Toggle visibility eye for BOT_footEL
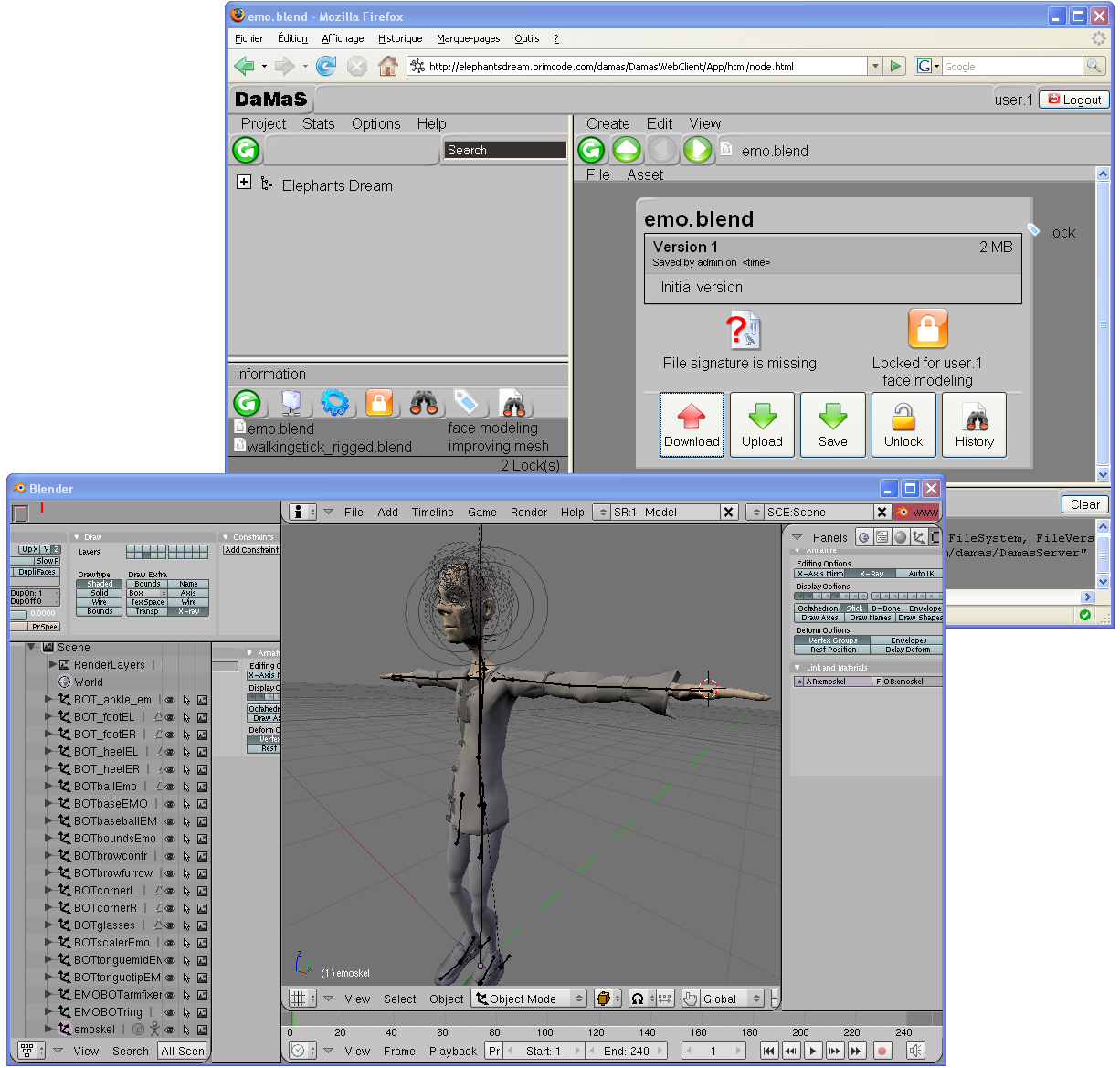Image resolution: width=1120 pixels, height=1068 pixels. (170, 717)
